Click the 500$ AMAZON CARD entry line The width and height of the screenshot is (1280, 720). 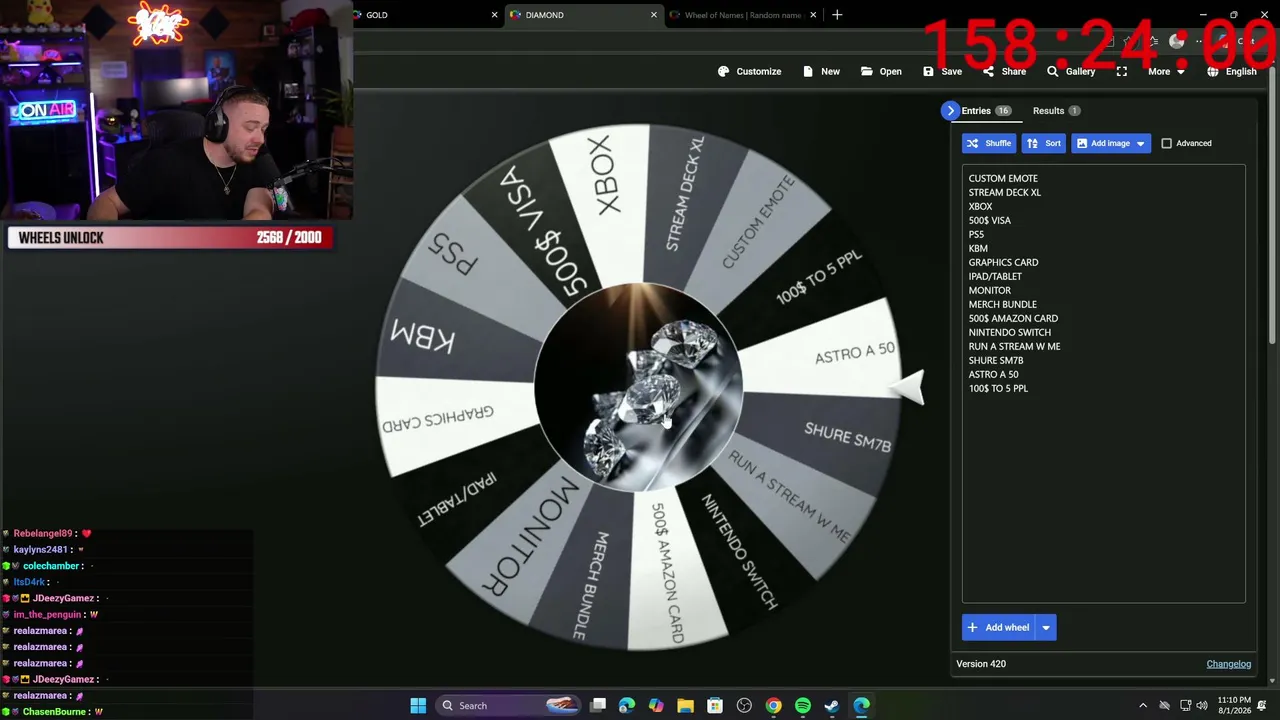1013,318
